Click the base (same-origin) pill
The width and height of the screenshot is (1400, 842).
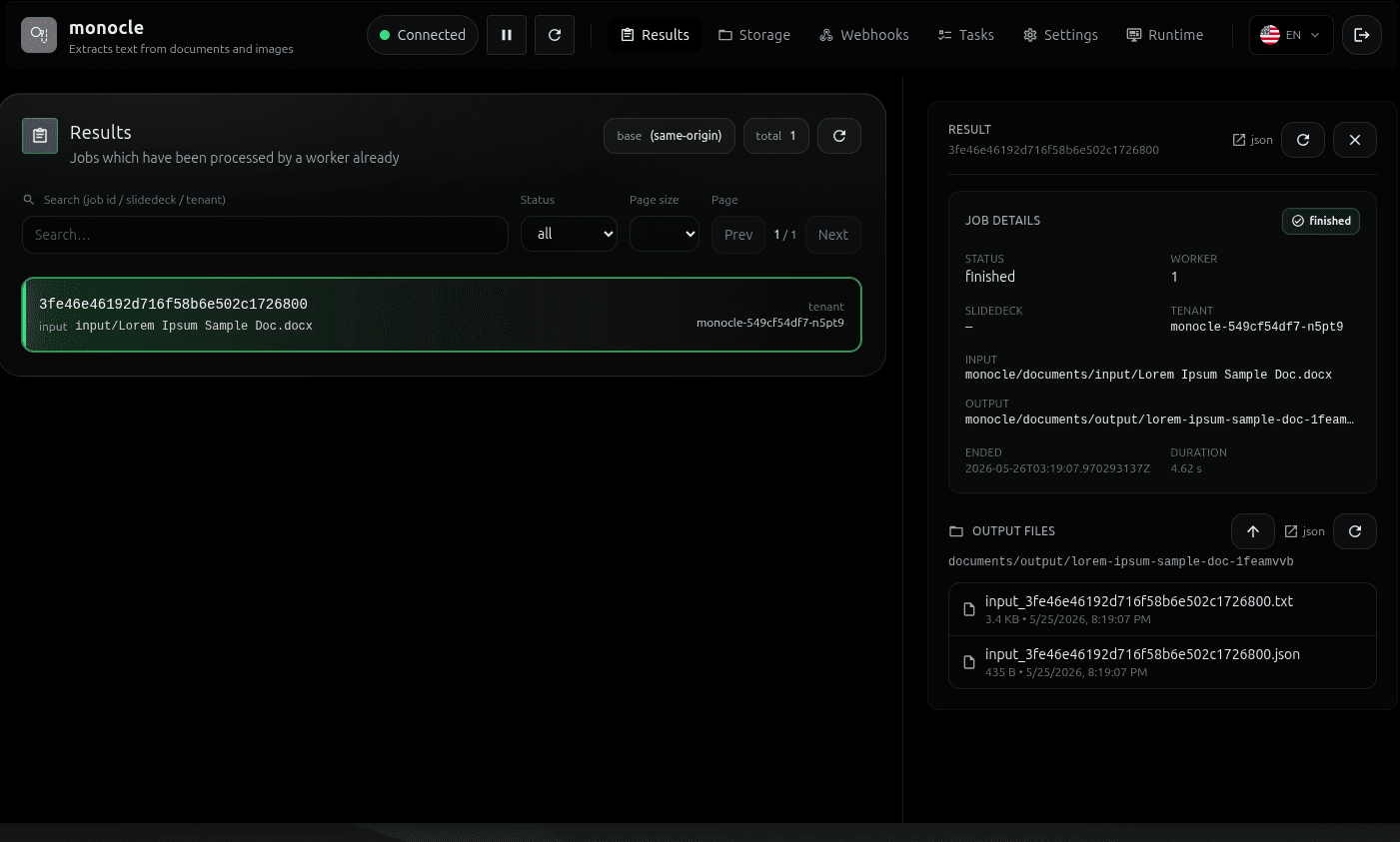(x=670, y=136)
